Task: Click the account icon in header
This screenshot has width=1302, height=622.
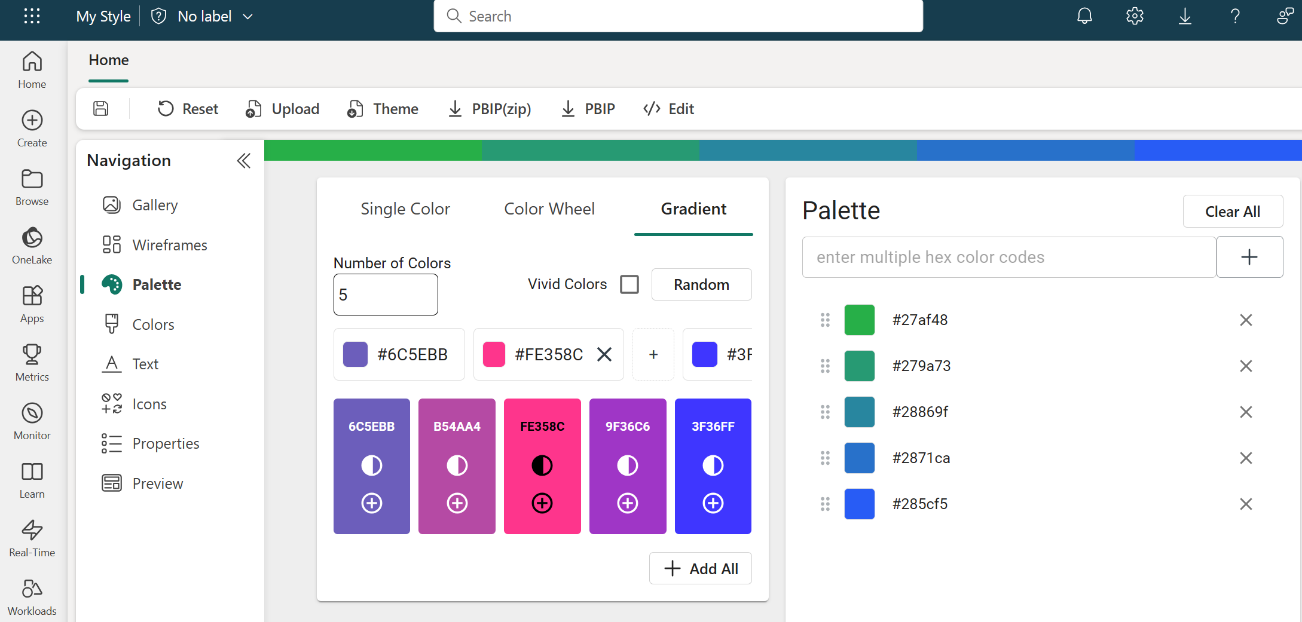Action: pyautogui.click(x=1285, y=16)
